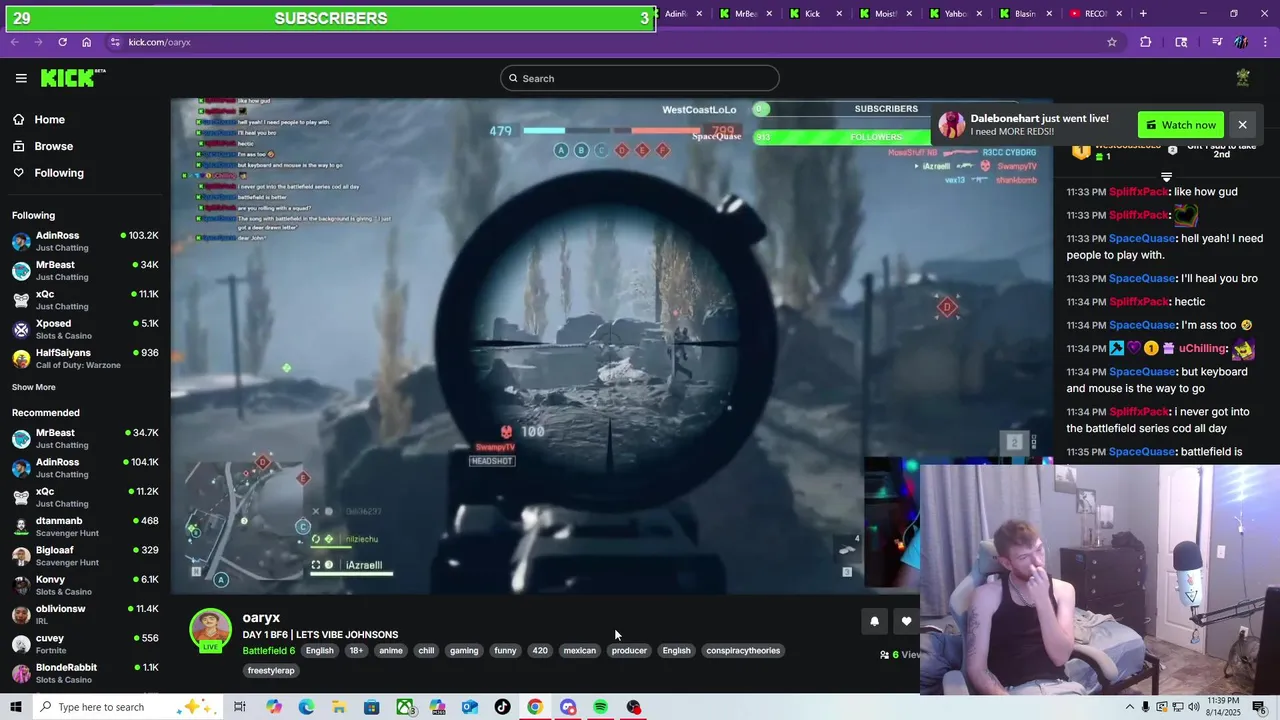The height and width of the screenshot is (720, 1280).
Task: Select the chill tag
Action: pos(426,651)
